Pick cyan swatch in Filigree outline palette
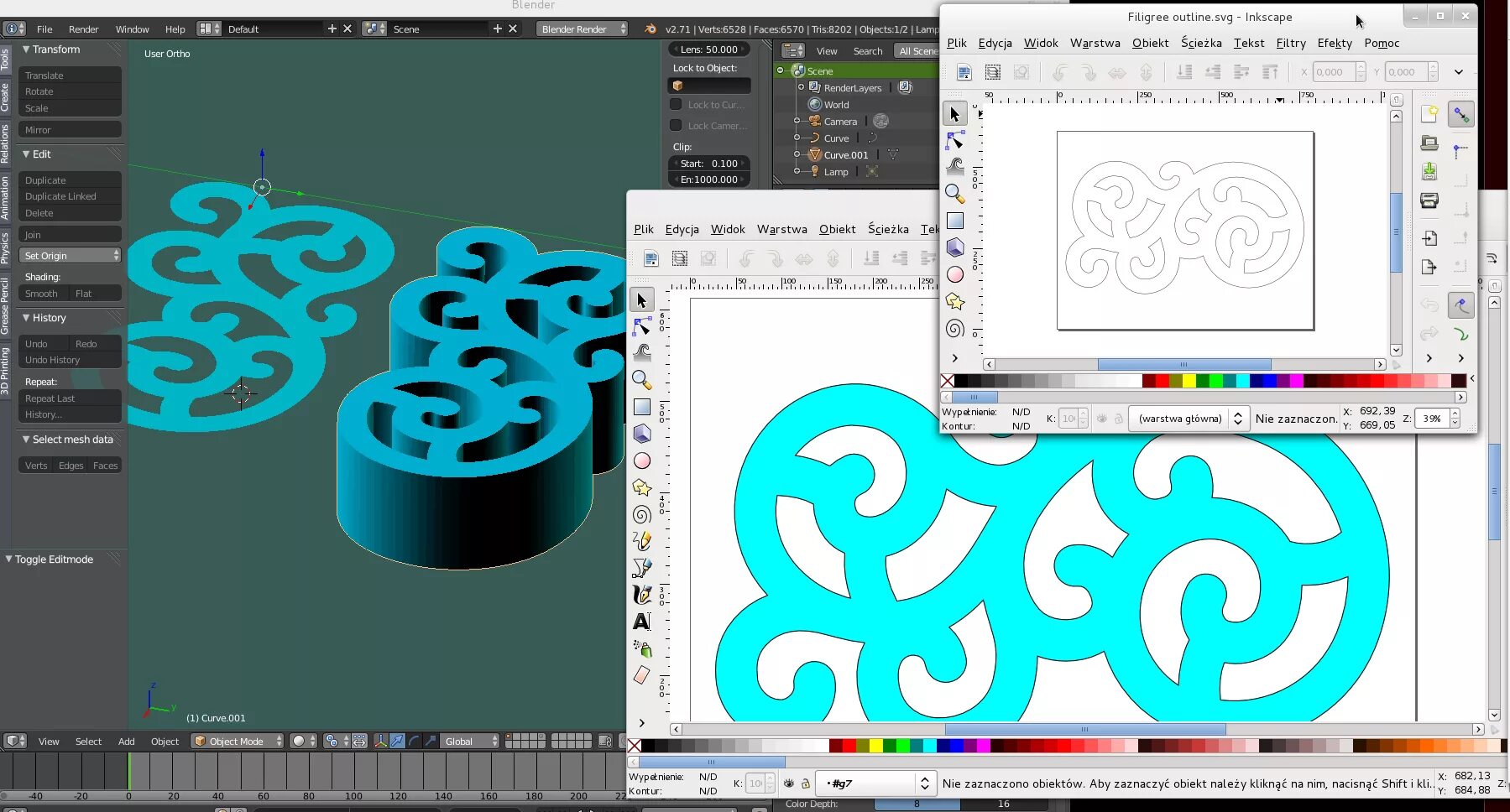 click(x=1243, y=381)
